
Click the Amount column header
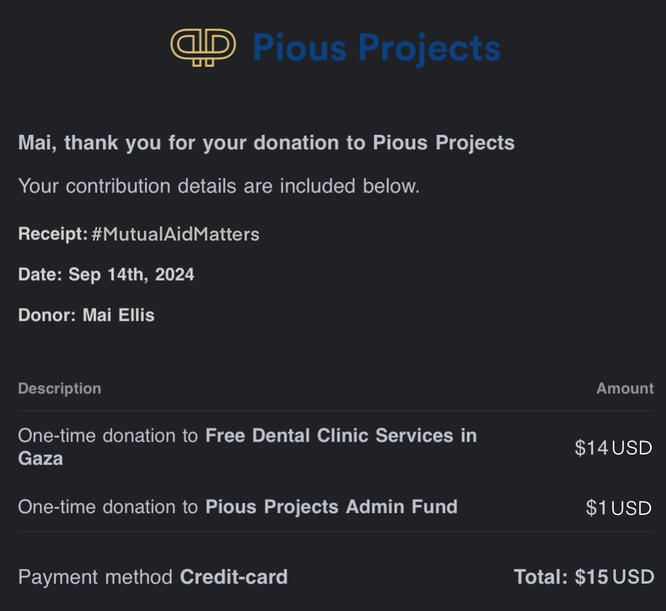pos(625,388)
